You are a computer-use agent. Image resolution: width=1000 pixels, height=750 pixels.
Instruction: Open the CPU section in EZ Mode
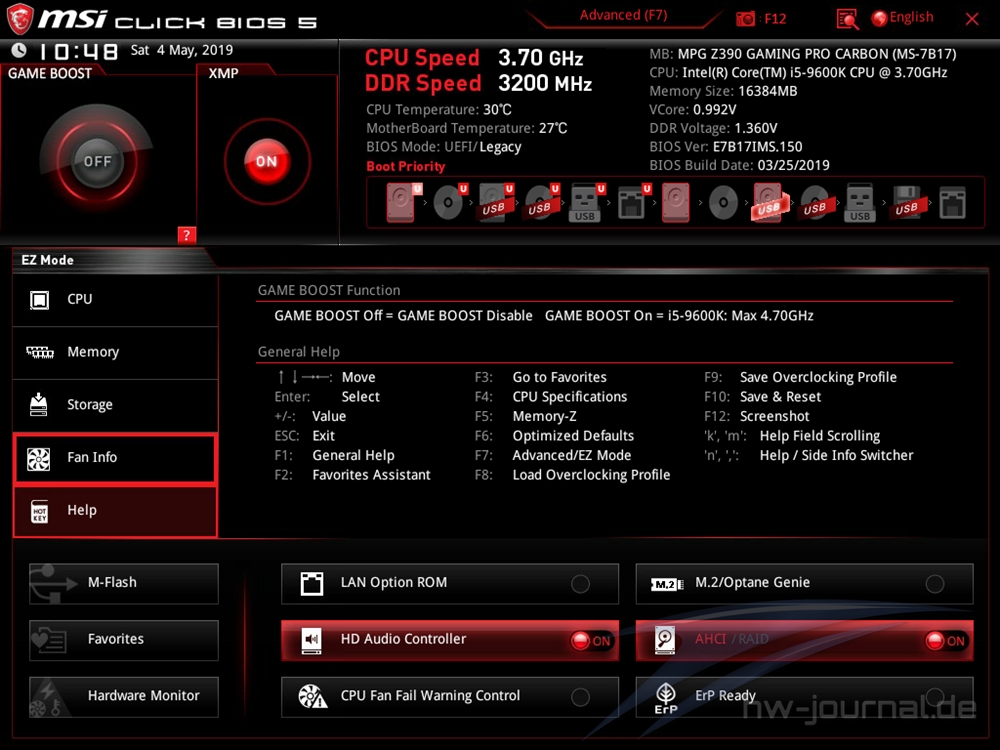(x=115, y=299)
